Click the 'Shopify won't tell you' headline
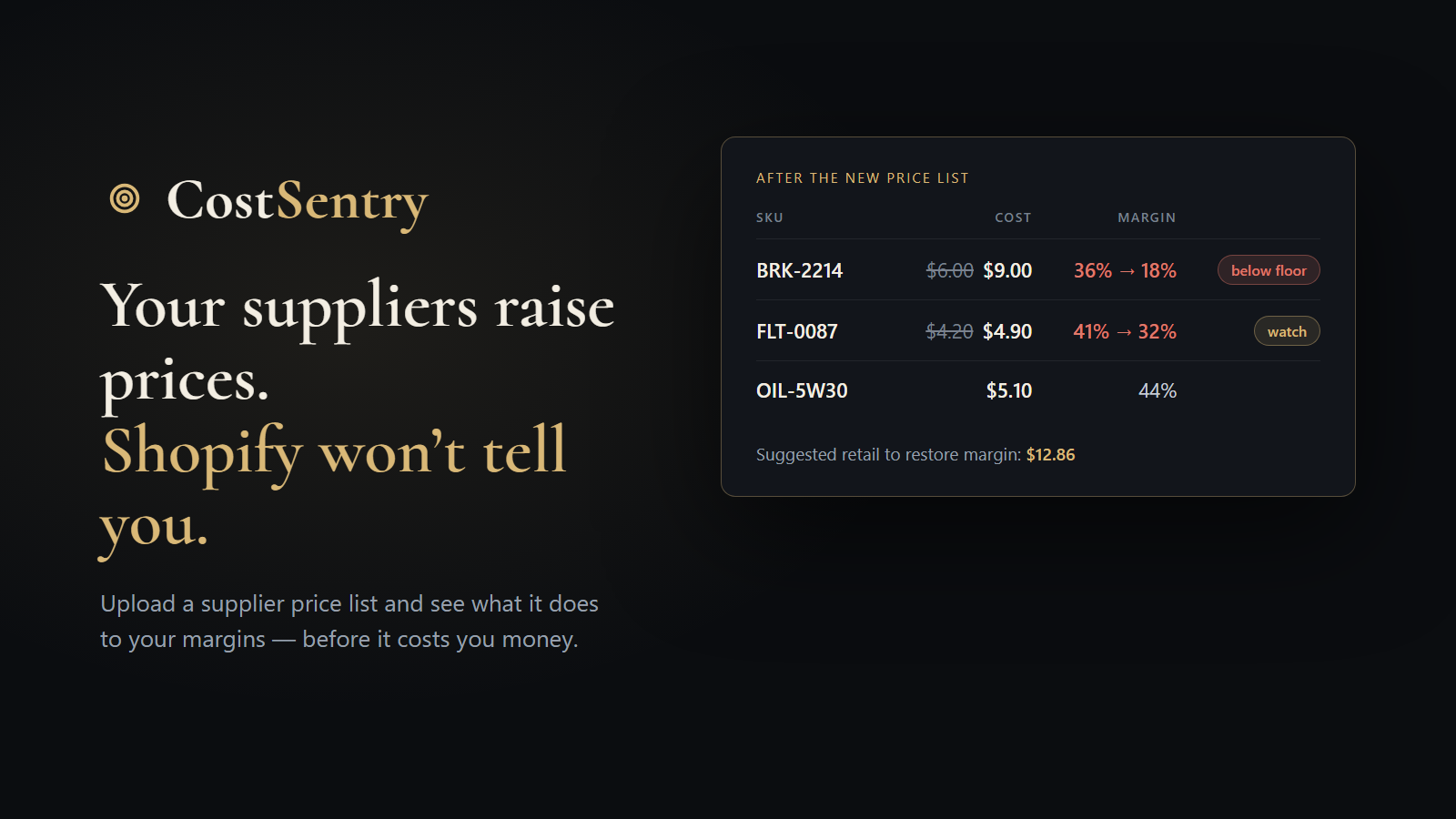The height and width of the screenshot is (819, 1456). (x=334, y=488)
